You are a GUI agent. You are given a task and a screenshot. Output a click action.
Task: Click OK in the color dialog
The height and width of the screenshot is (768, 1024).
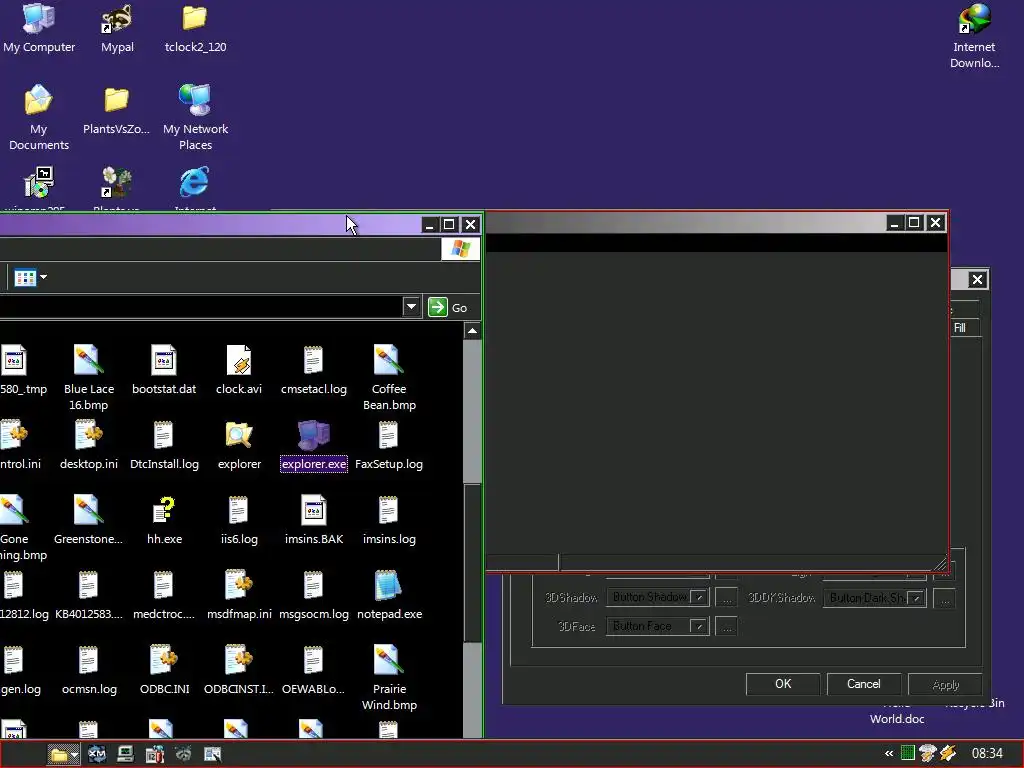[x=782, y=684]
